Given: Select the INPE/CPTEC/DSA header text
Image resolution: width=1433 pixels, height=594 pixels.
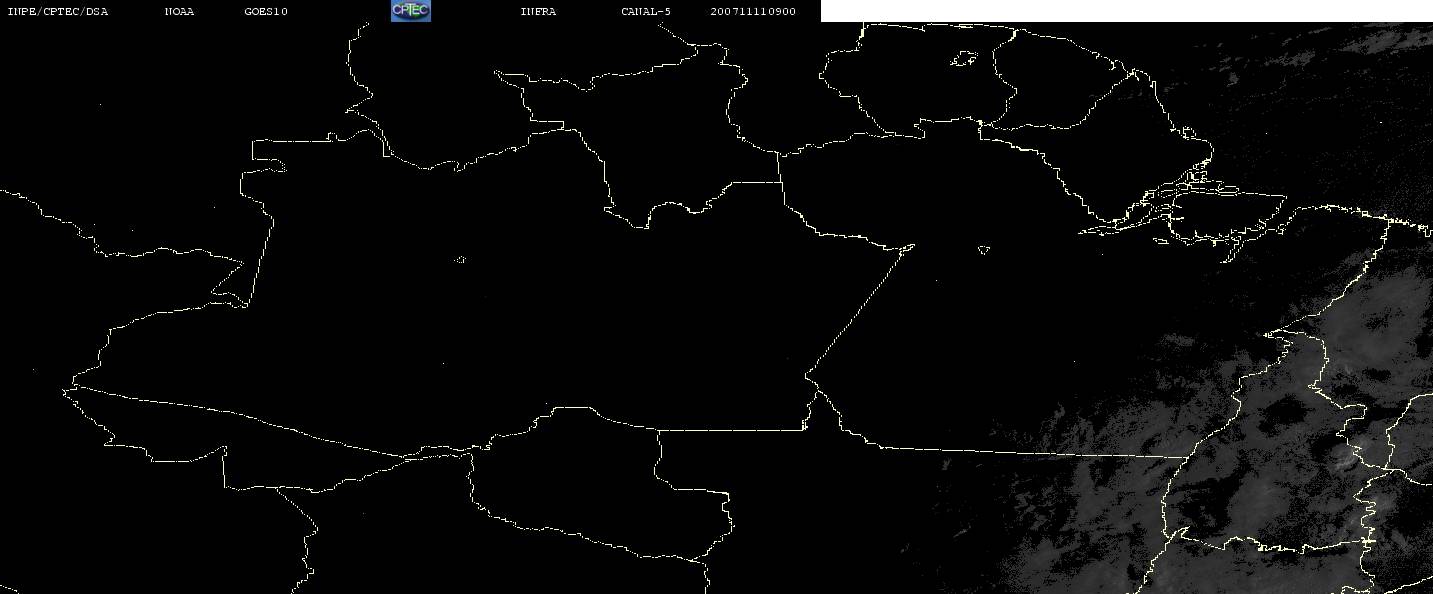Looking at the screenshot, I should point(58,12).
